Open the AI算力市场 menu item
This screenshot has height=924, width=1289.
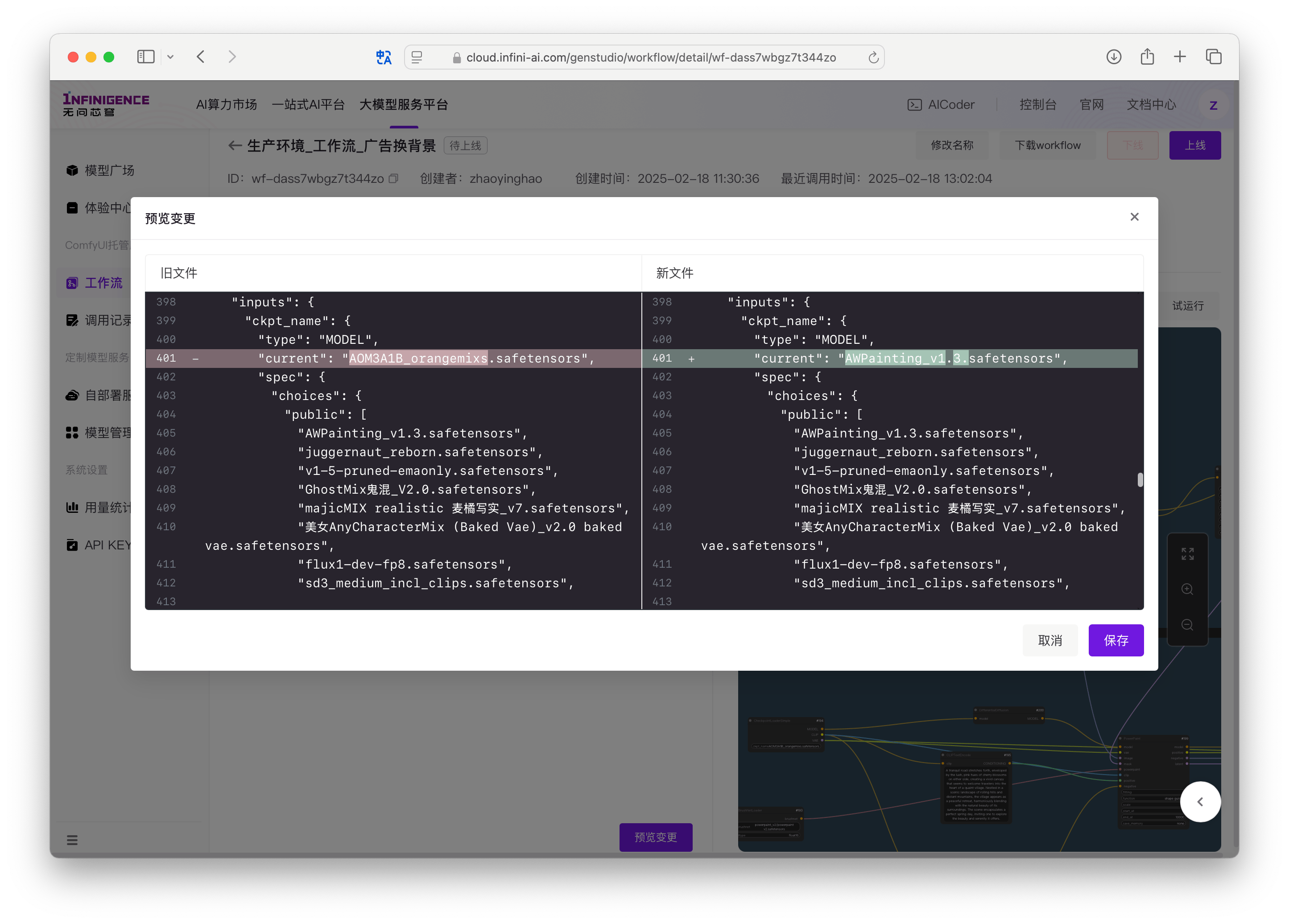click(x=226, y=104)
